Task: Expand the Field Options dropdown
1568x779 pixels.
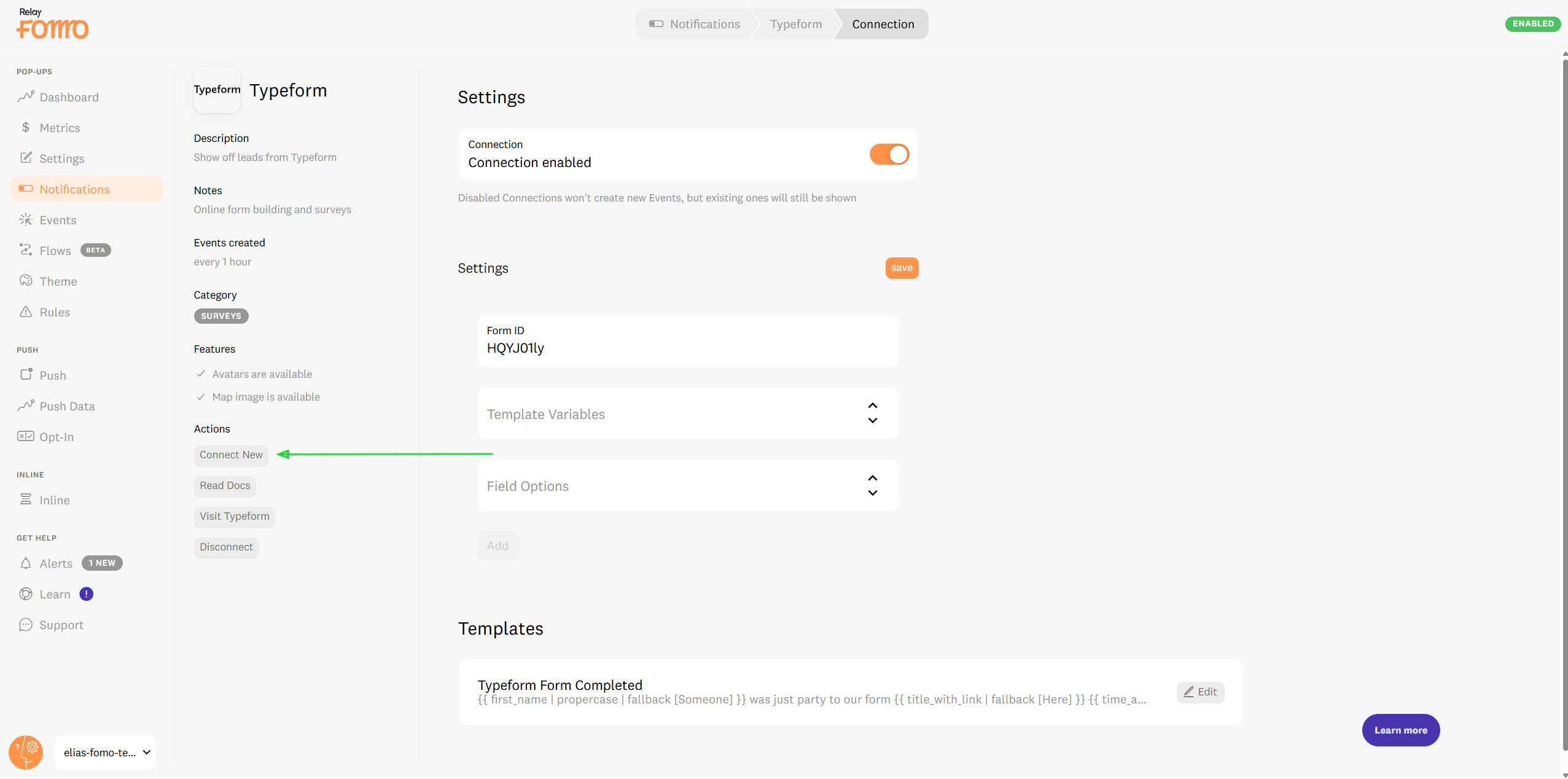Action: (688, 485)
